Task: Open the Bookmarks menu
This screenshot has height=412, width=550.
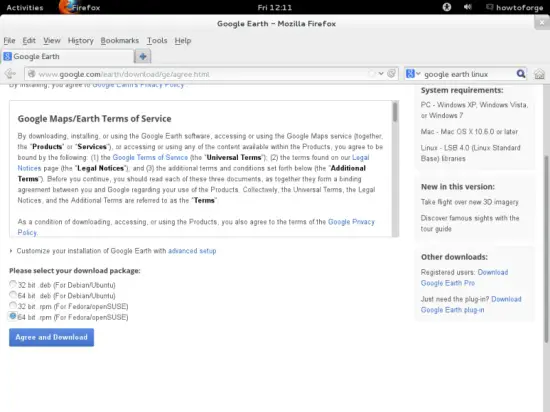Action: (120, 41)
